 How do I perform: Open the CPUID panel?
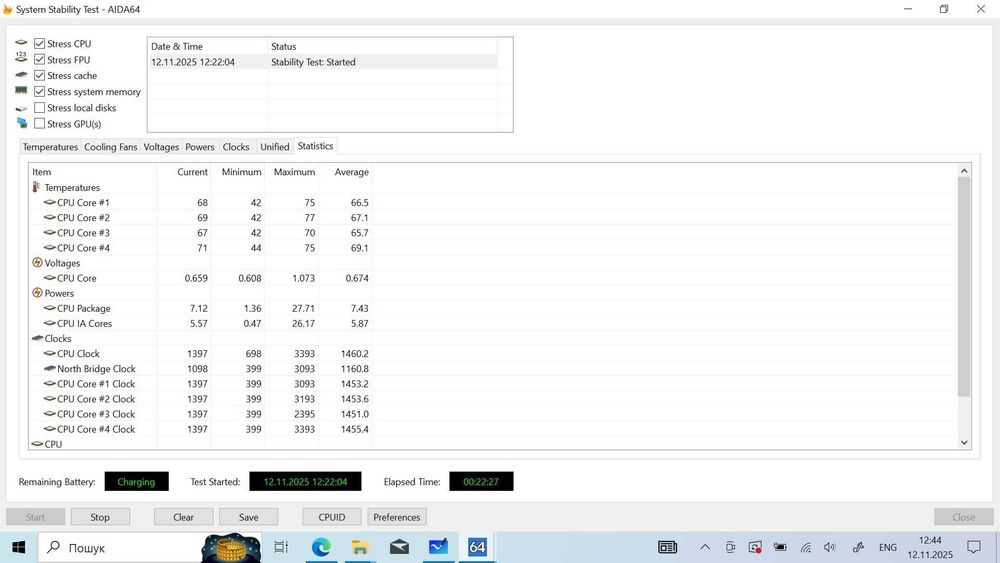(332, 517)
